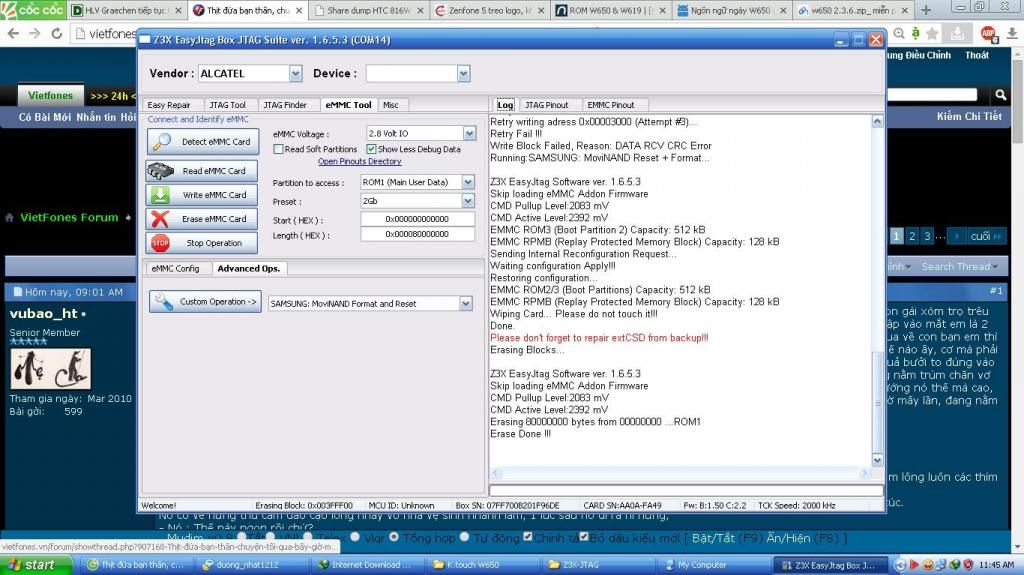
Task: Click the Vietfones forum tab button
Action: (x=50, y=95)
